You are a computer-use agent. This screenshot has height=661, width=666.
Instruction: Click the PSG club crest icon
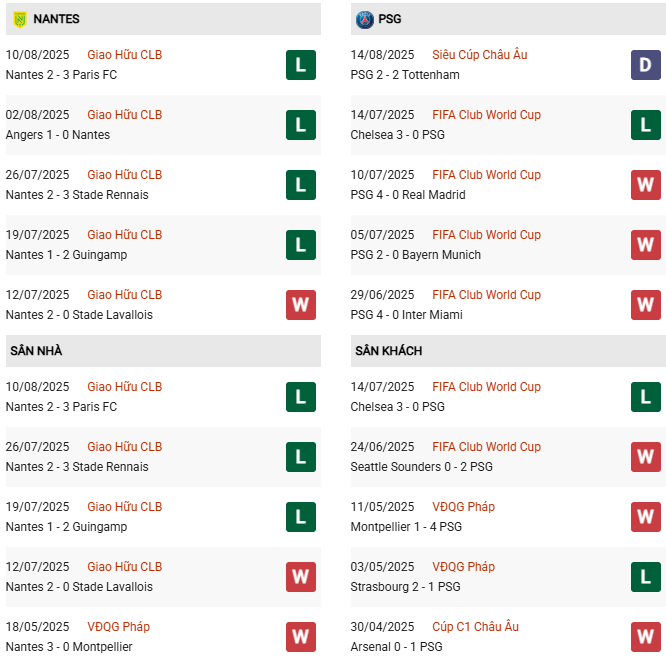364,19
